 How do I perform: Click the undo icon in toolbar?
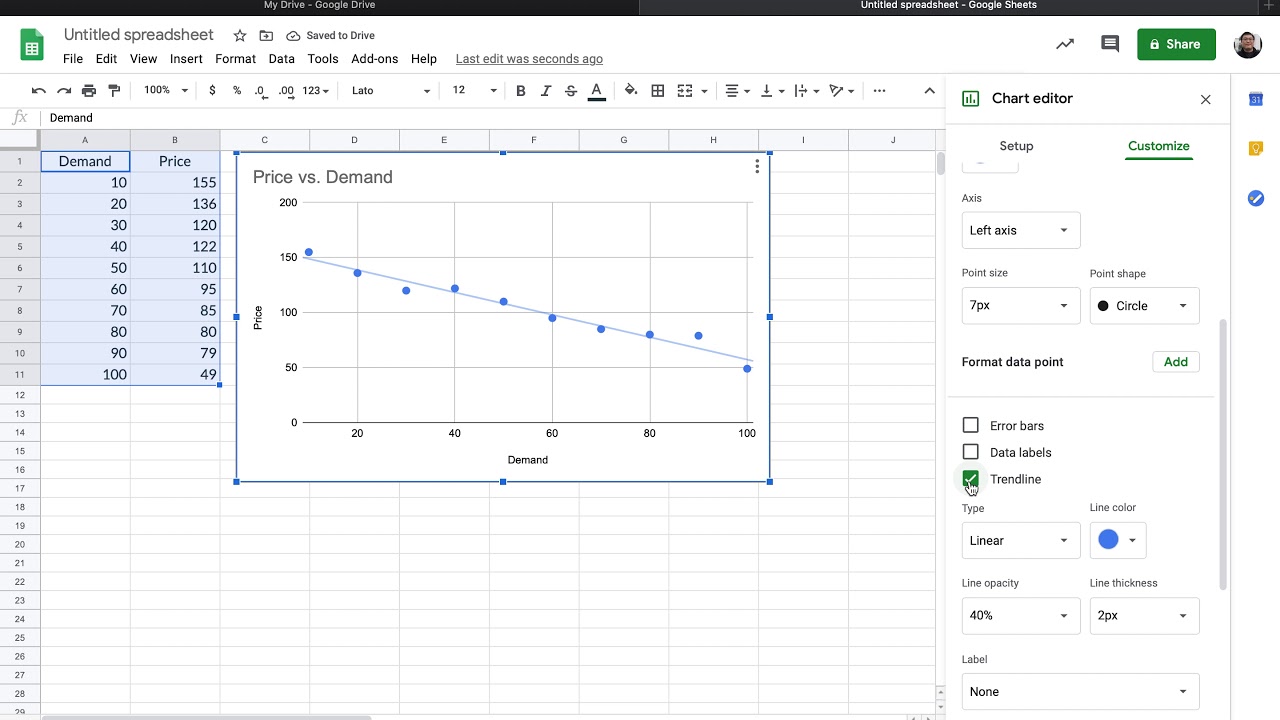tap(38, 90)
